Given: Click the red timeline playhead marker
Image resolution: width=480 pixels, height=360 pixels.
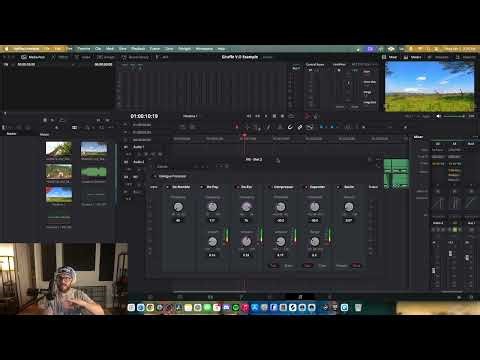Looking at the screenshot, I should (x=244, y=135).
